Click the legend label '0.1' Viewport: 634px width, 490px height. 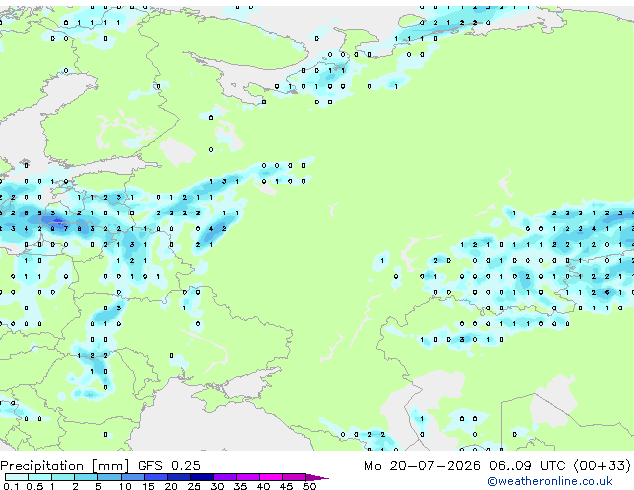[11, 486]
